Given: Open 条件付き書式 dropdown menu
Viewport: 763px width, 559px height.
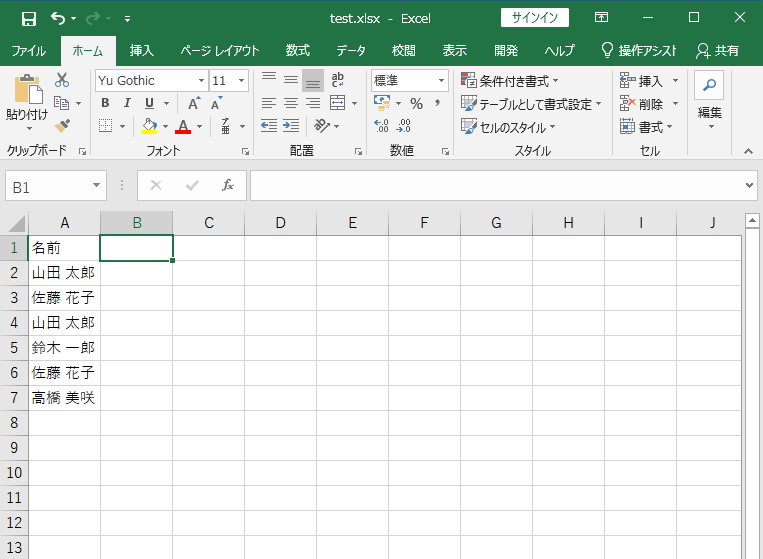Looking at the screenshot, I should (x=509, y=81).
